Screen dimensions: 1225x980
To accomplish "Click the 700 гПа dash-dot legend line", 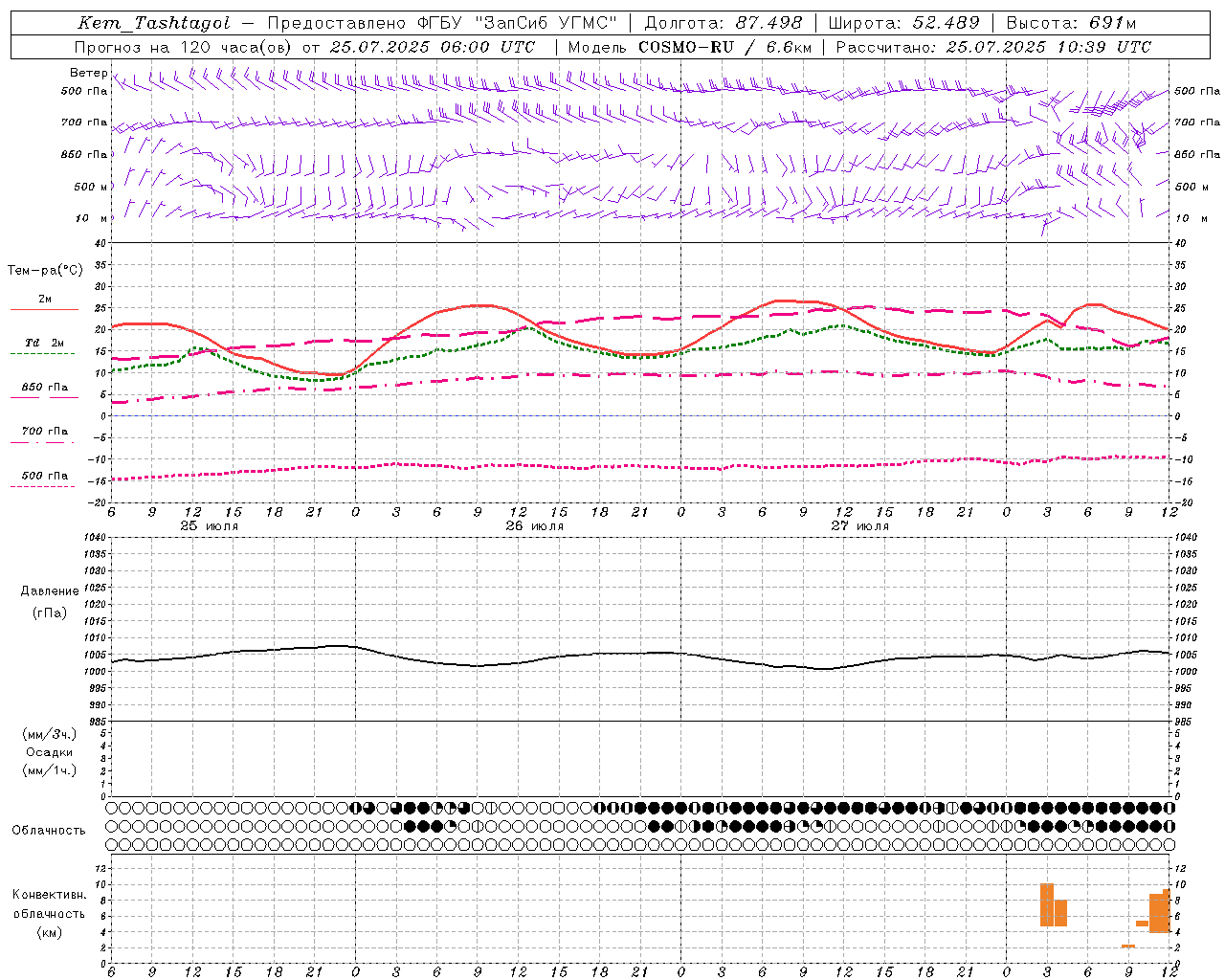I will (42, 442).
